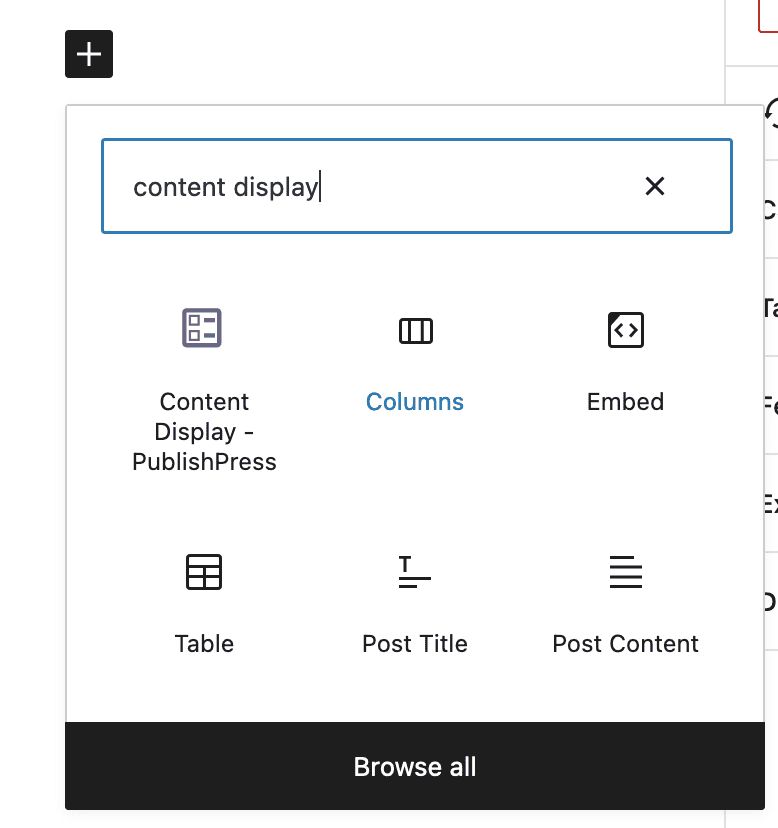Add the Post Content block icon
Image resolution: width=778 pixels, height=828 pixels.
tap(626, 572)
